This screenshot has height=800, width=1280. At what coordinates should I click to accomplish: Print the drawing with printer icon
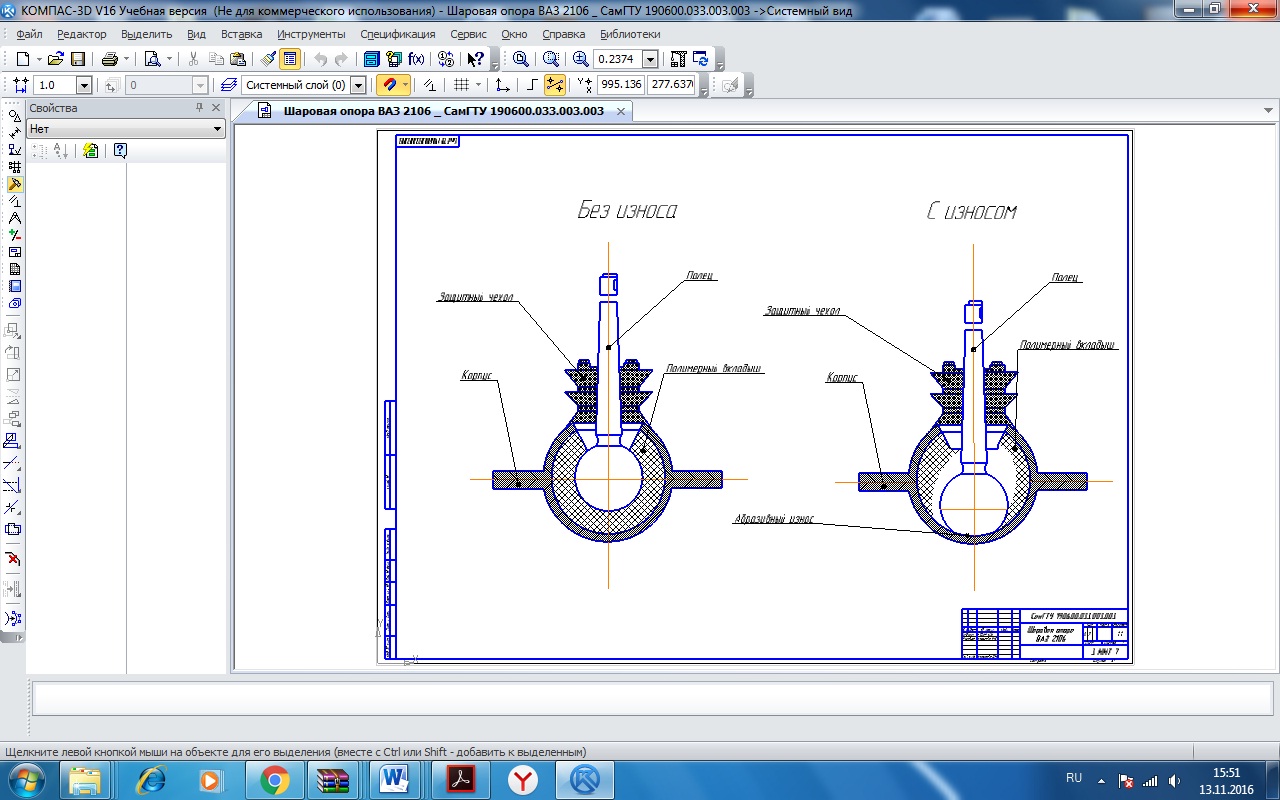pyautogui.click(x=110, y=59)
